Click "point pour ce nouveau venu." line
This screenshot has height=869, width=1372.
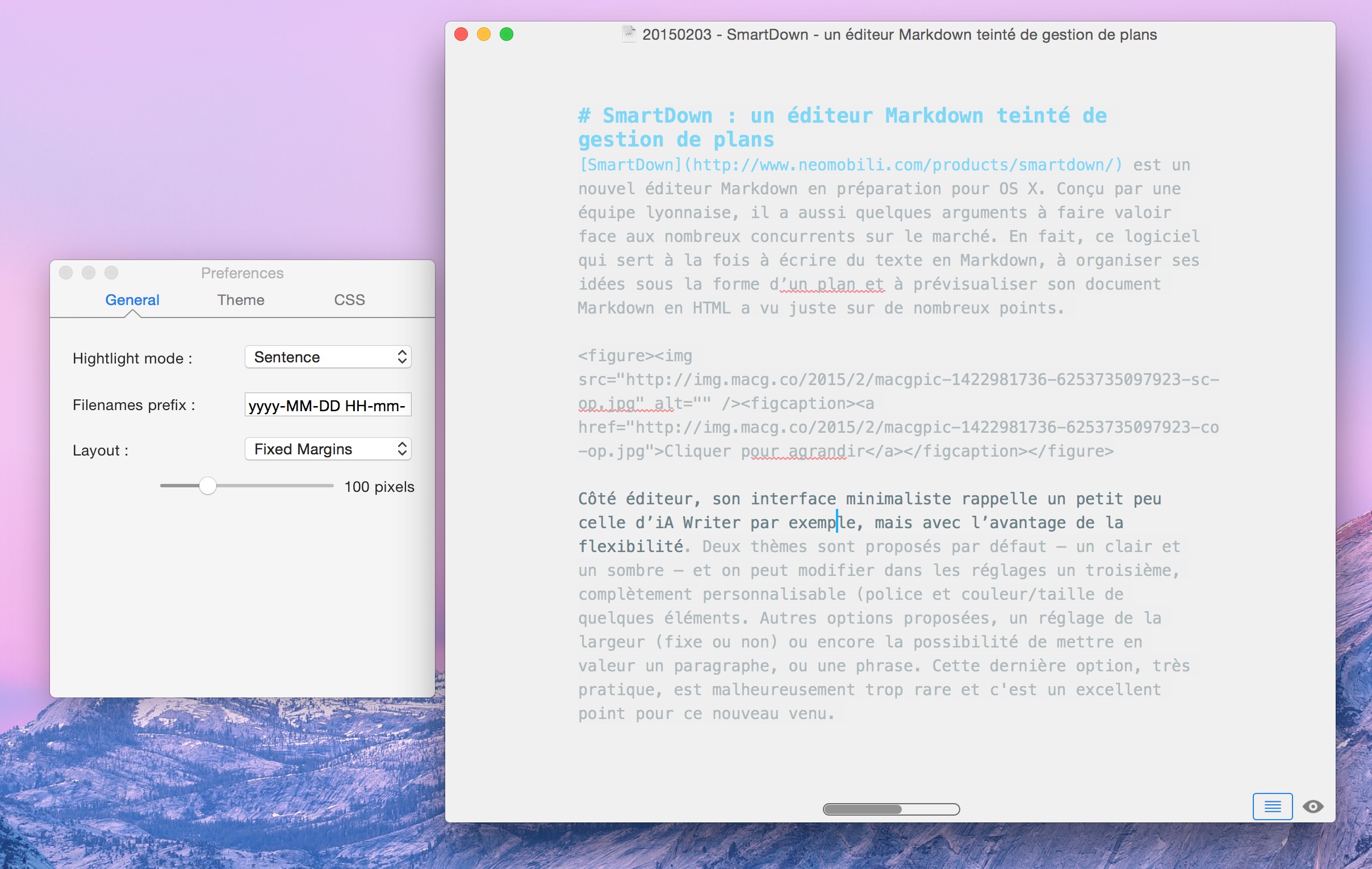[706, 713]
